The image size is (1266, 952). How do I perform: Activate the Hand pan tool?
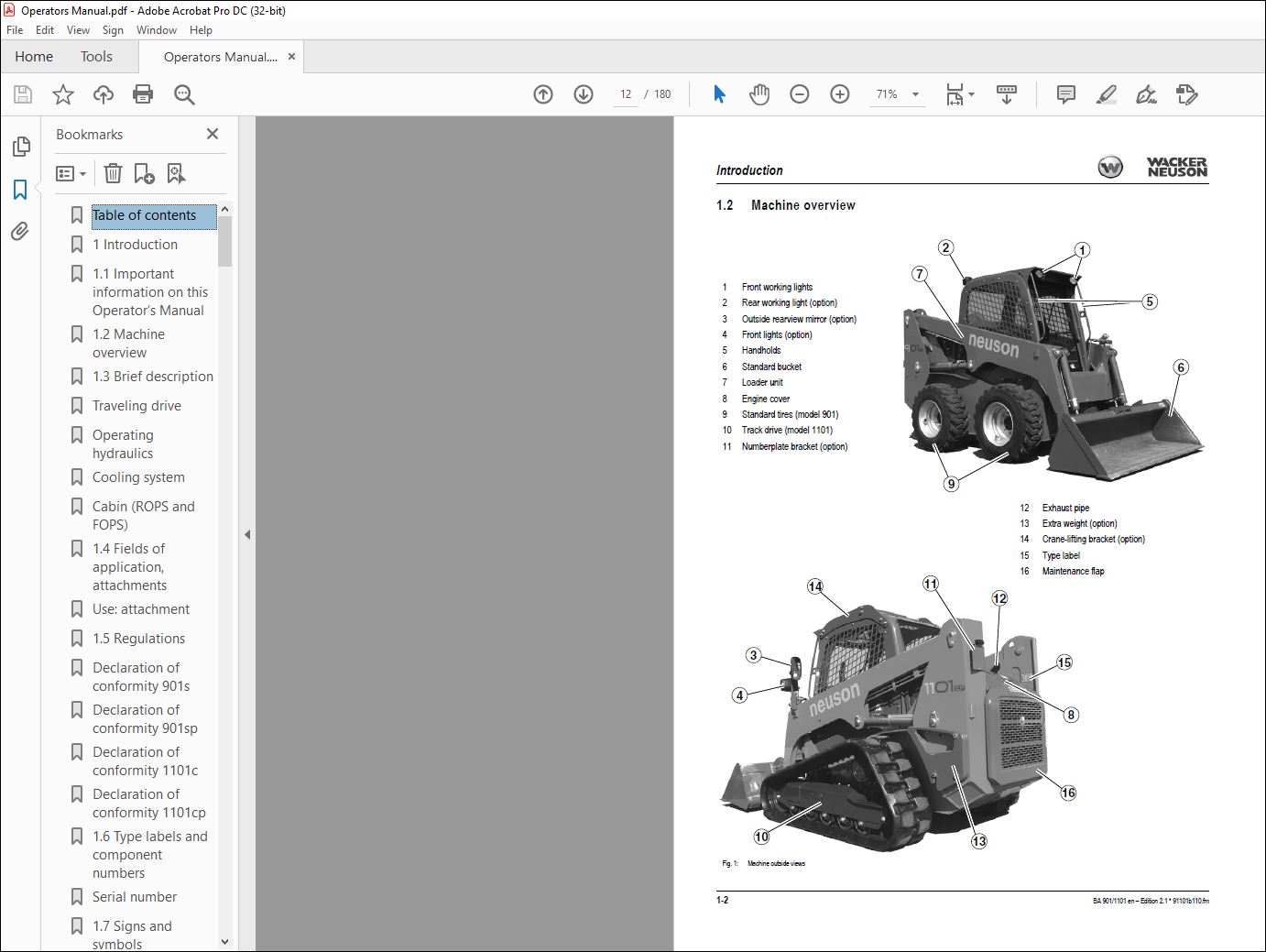[759, 94]
